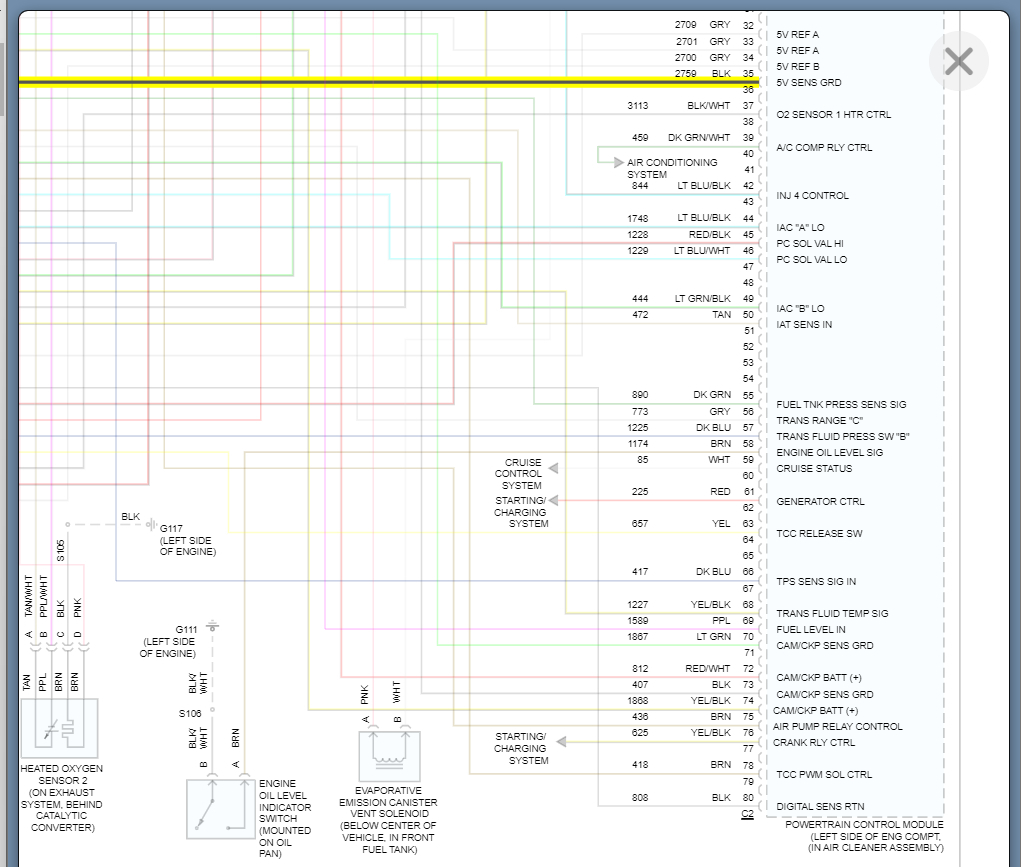
Task: Click the 890 DK GRN wire label
Action: (x=681, y=395)
